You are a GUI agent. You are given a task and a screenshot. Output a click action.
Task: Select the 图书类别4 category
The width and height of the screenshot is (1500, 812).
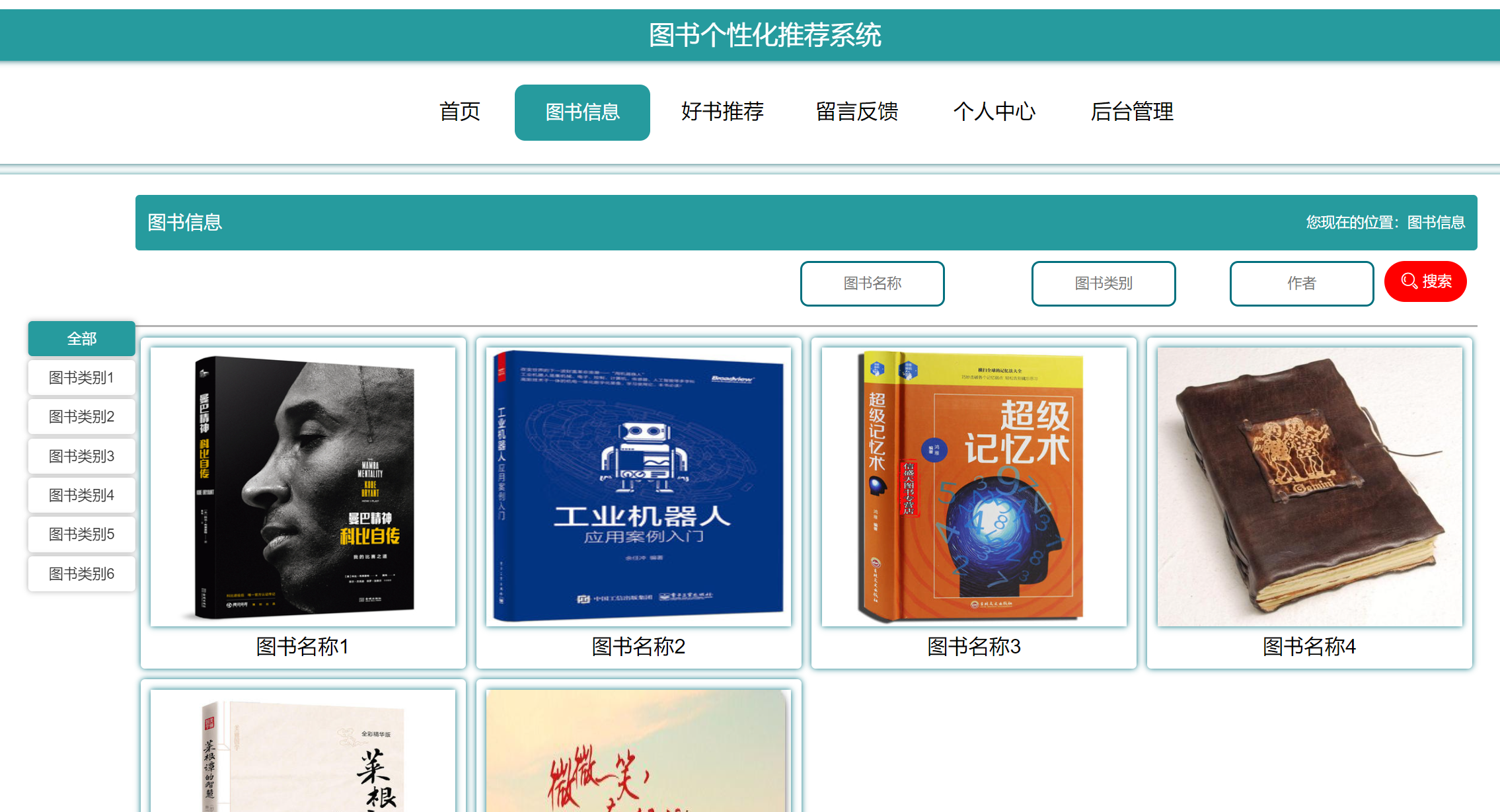(81, 495)
